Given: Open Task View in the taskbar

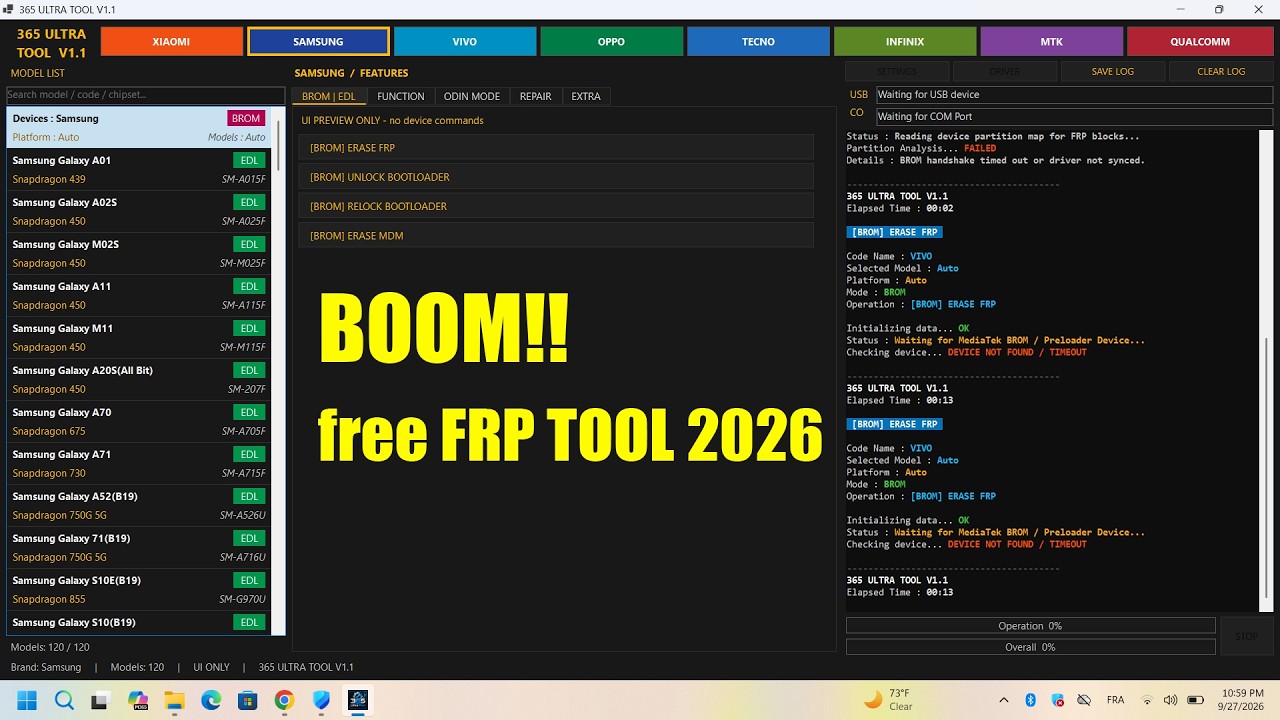Looking at the screenshot, I should (x=101, y=700).
